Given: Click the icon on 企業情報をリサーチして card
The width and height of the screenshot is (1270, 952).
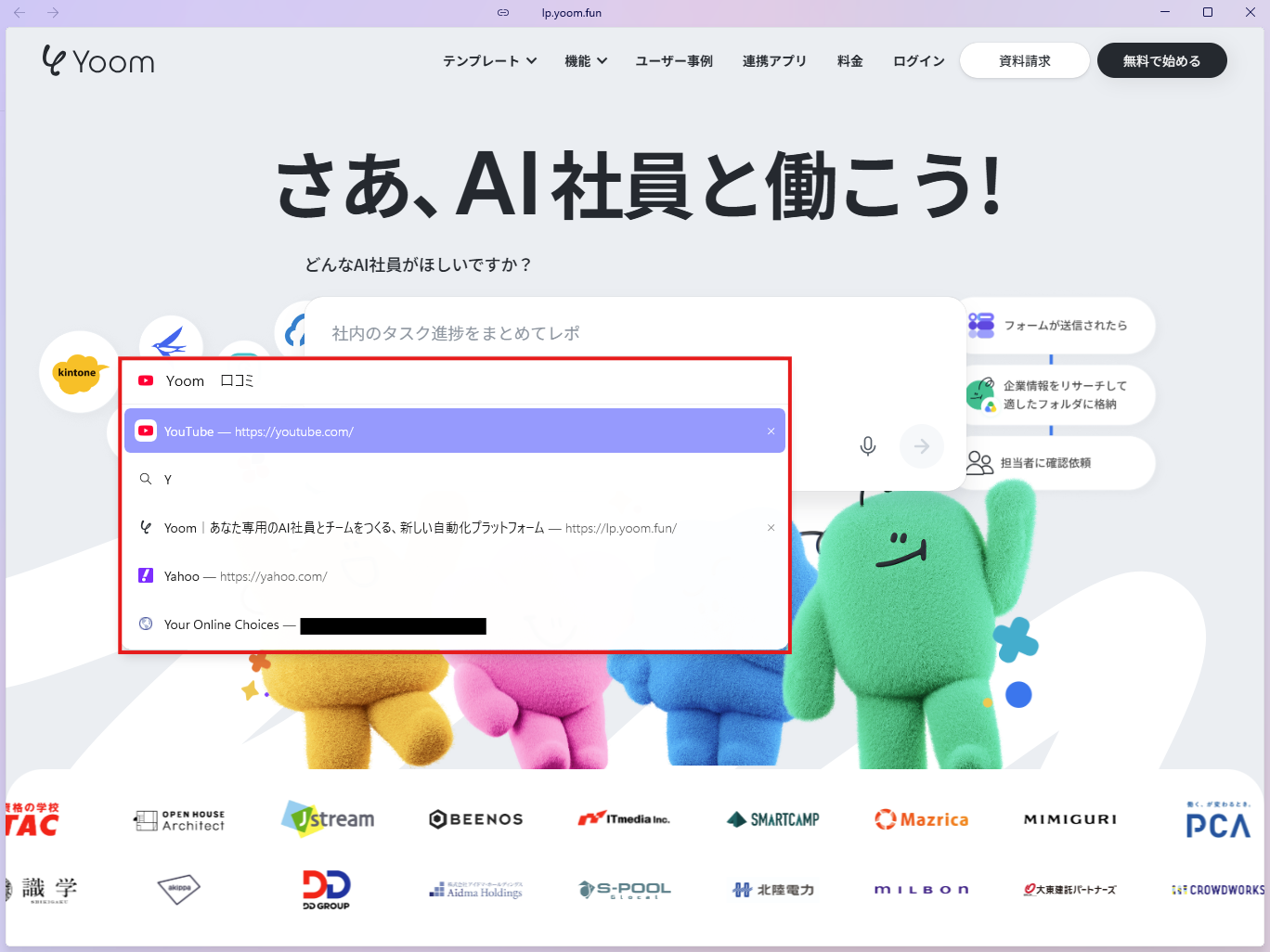Looking at the screenshot, I should pos(980,394).
